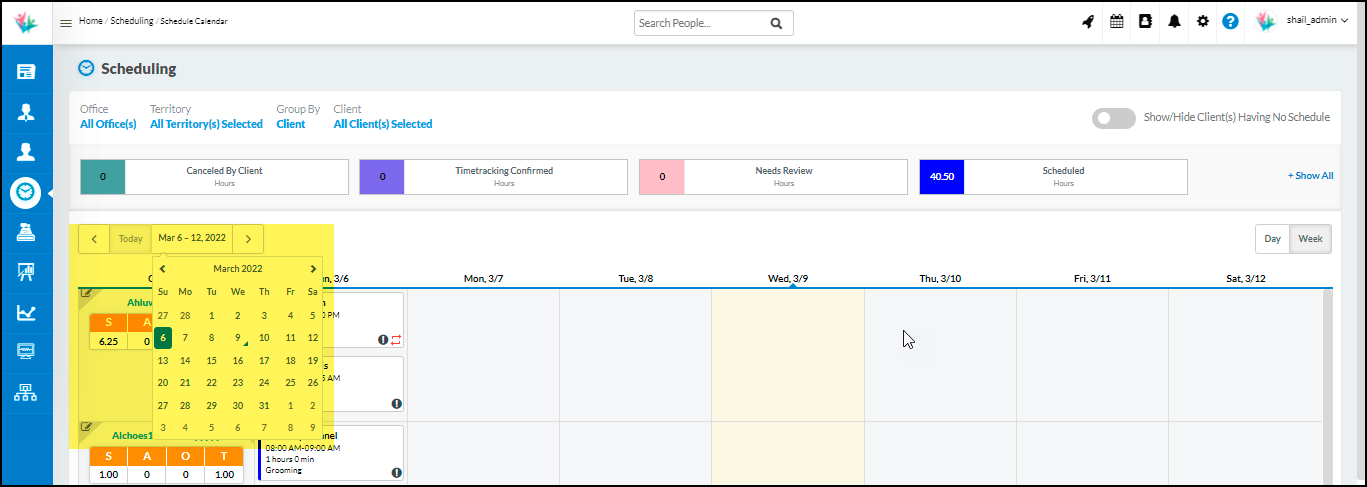This screenshot has width=1367, height=487.
Task: Toggle Show/Hide Client(s) Having No Schedule
Action: tap(1114, 117)
